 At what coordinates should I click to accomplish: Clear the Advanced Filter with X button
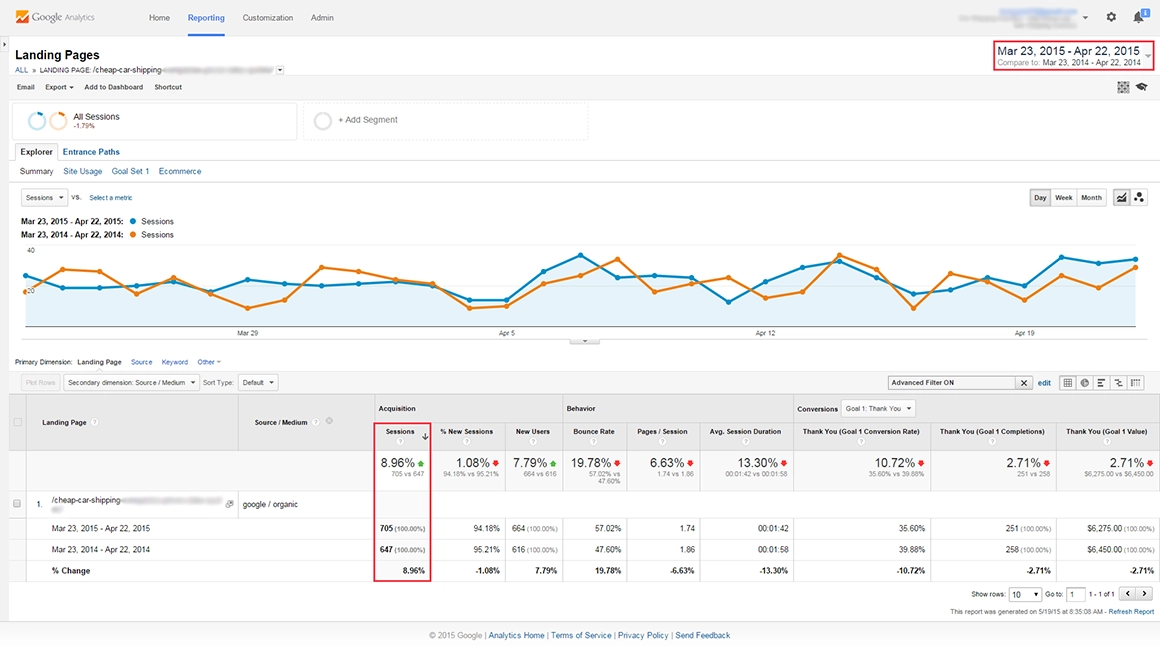tap(1024, 383)
